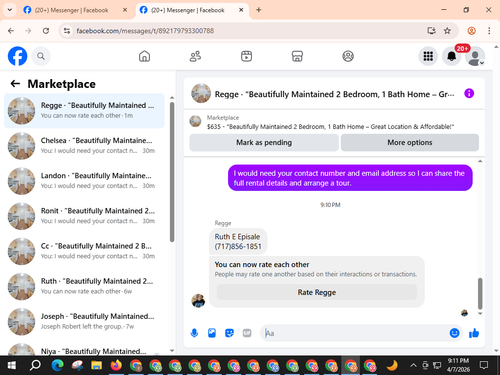Open File Explorer from taskbar
The height and width of the screenshot is (375, 500).
pos(97,366)
